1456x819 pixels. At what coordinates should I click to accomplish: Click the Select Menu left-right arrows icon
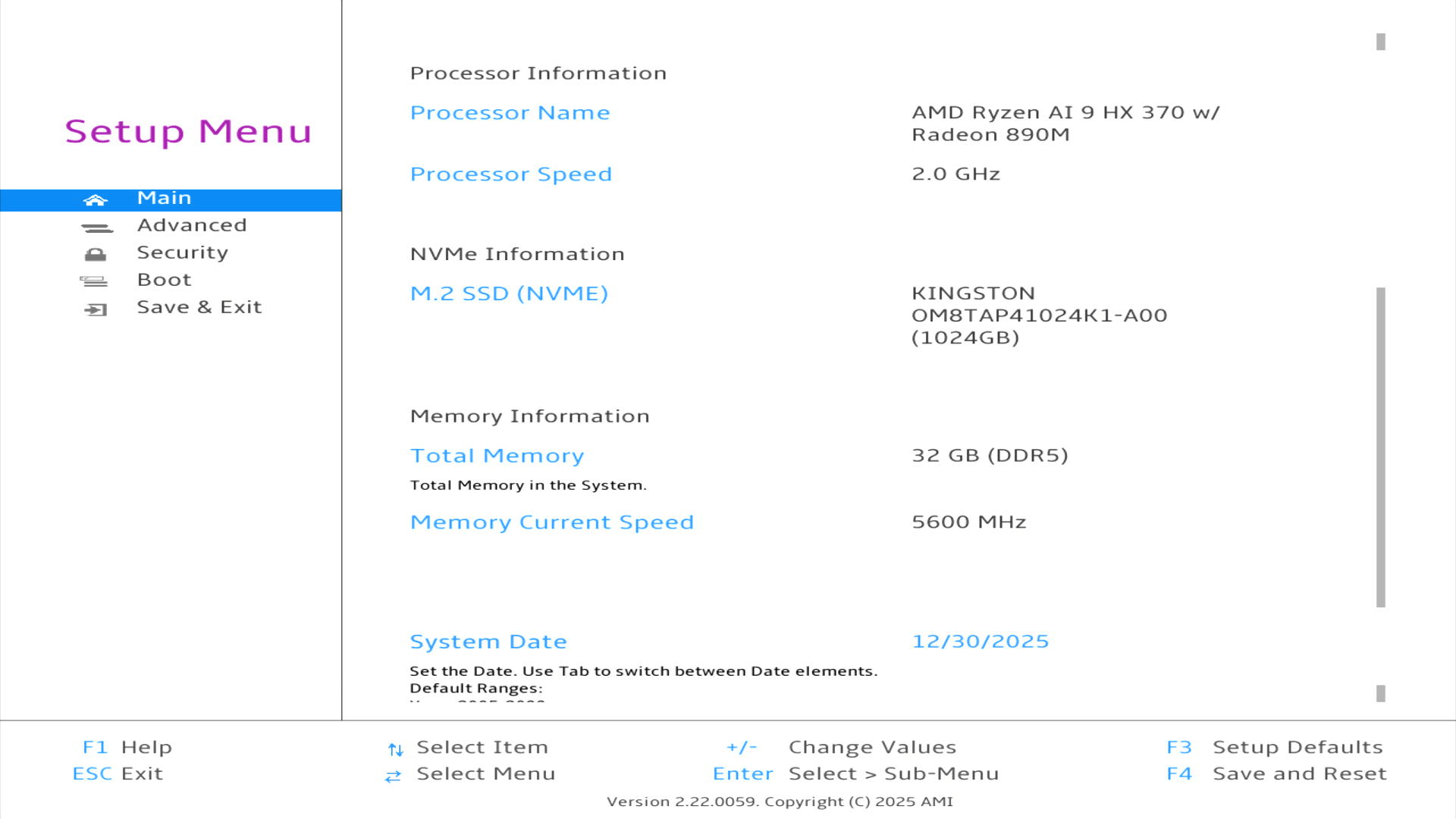393,776
